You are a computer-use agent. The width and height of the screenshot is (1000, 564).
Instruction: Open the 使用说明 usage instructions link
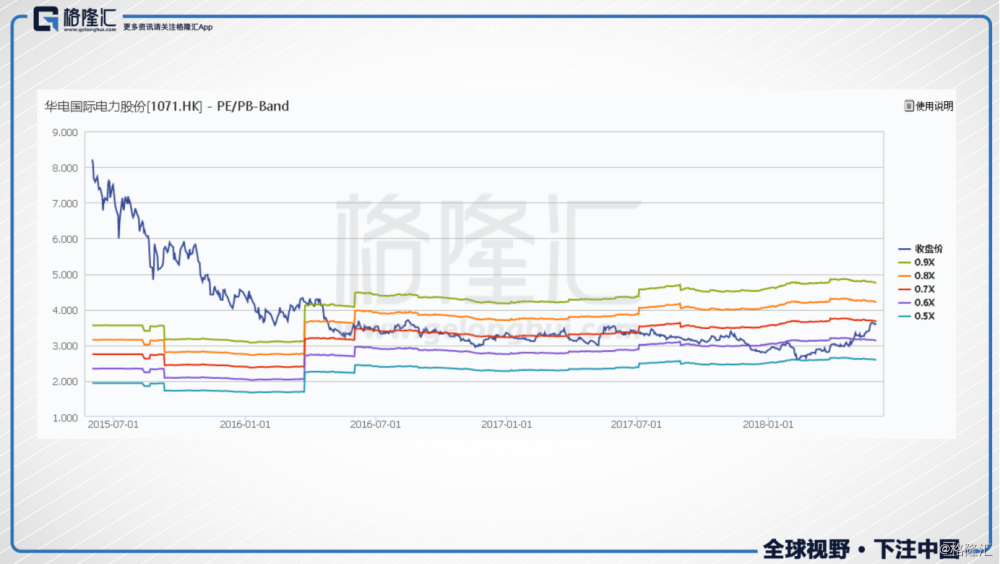point(934,106)
